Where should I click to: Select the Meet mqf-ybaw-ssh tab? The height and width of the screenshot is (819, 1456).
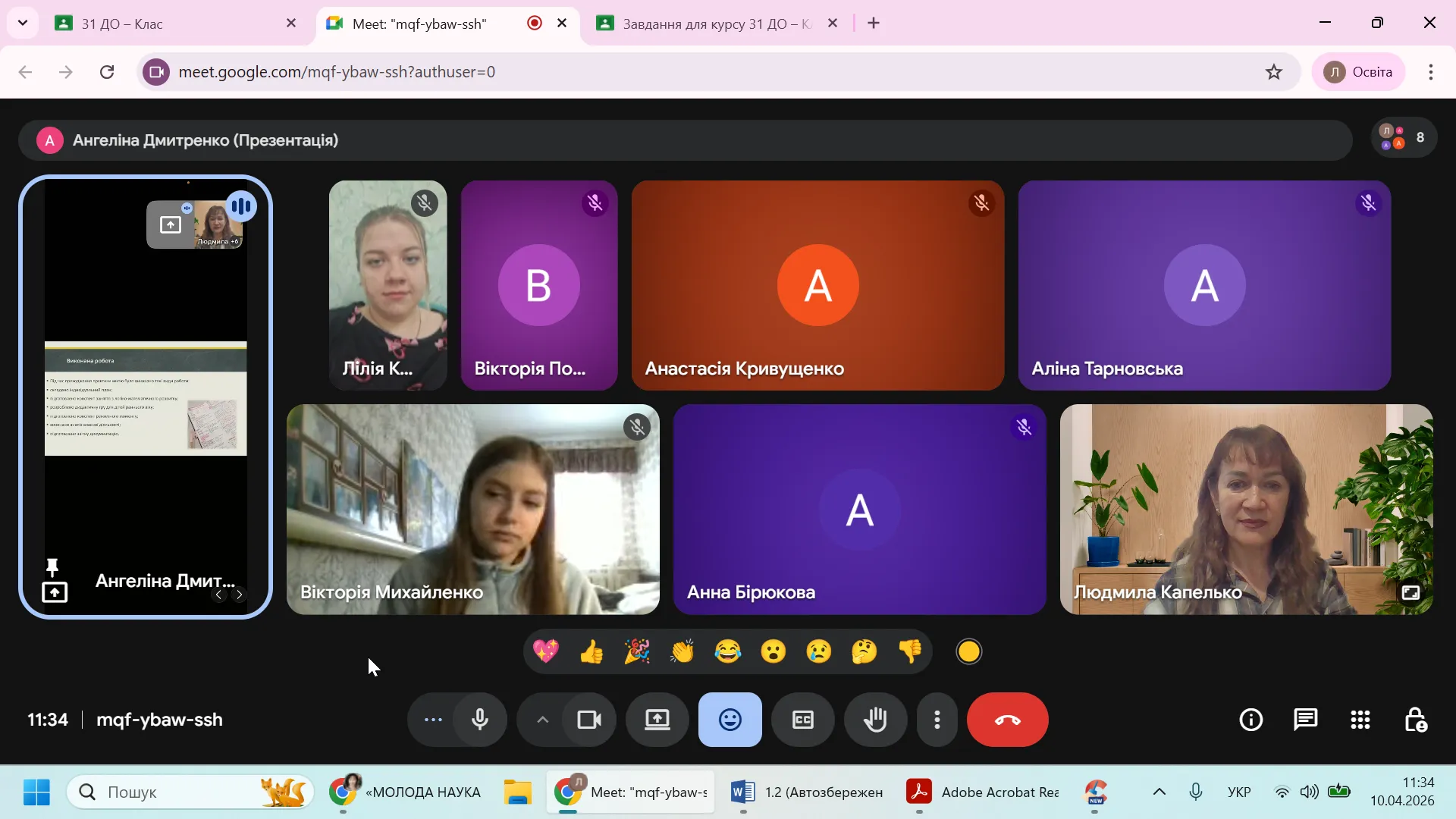coord(447,24)
